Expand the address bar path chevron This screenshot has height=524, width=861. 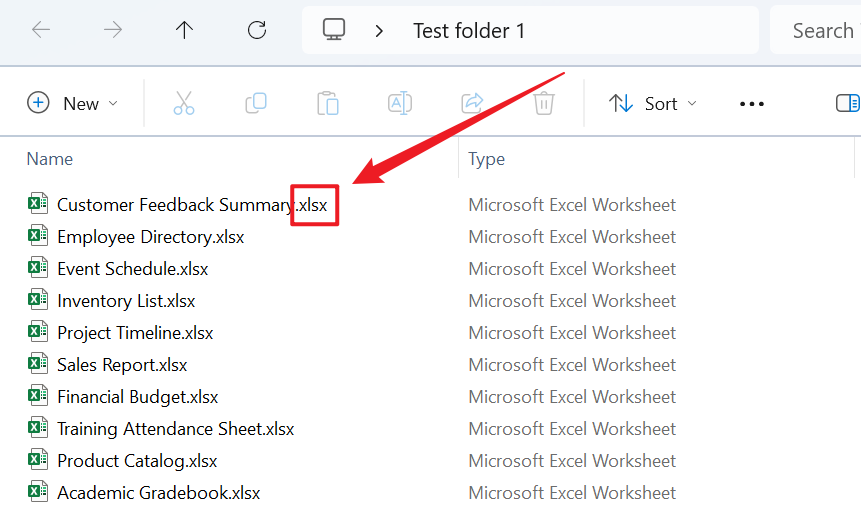379,31
